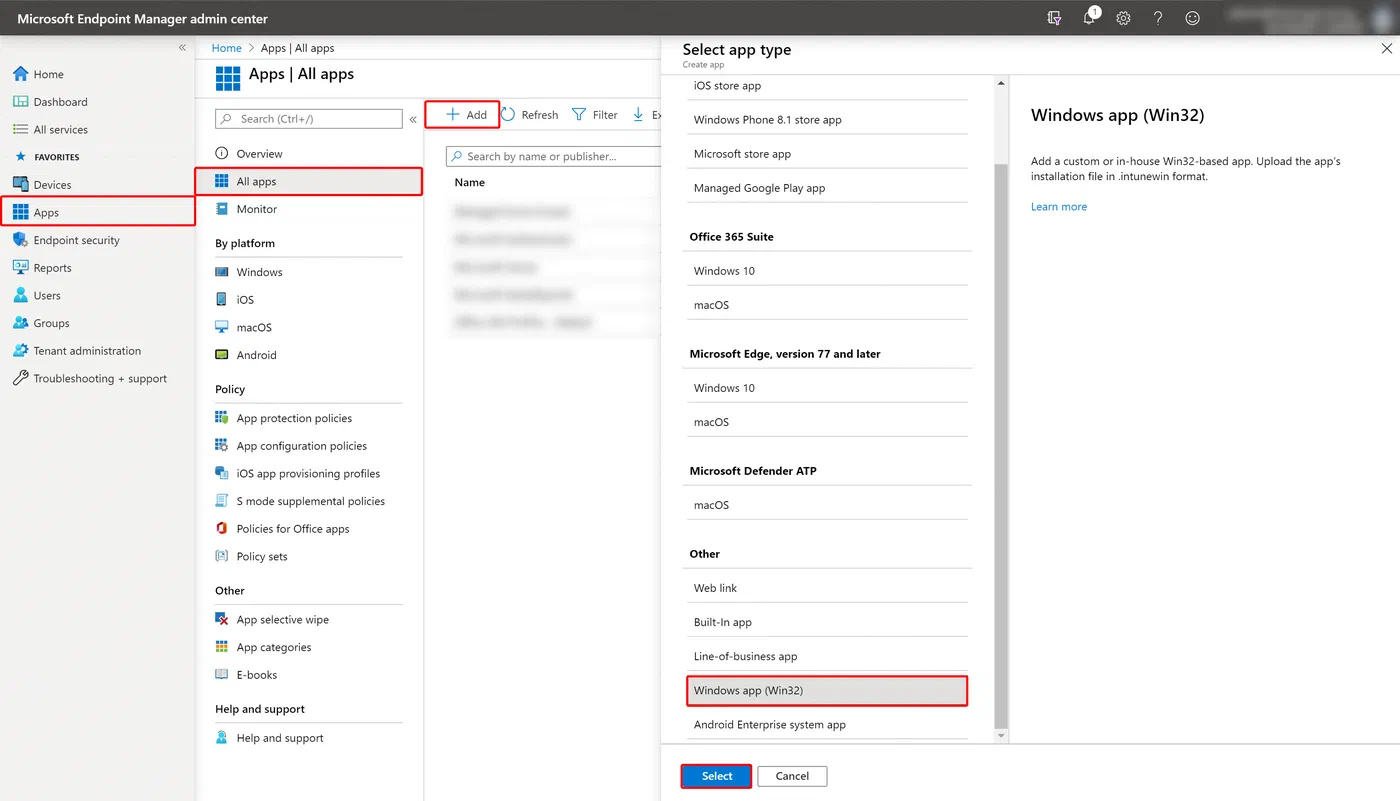Screen dimensions: 1400x801
Task: Click in the Search (Ctrl+/) field
Action: pos(309,119)
